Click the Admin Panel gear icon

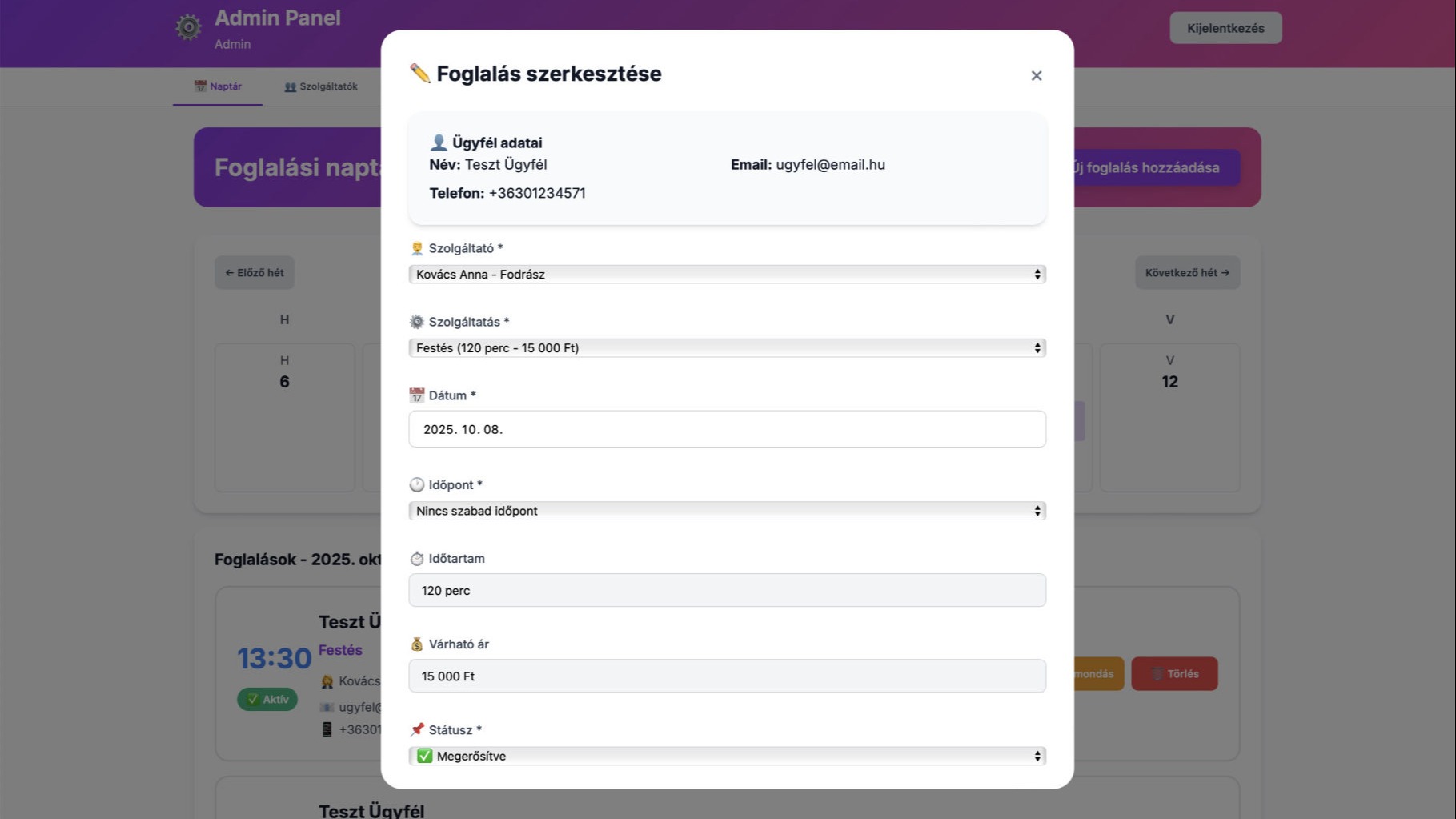point(189,27)
